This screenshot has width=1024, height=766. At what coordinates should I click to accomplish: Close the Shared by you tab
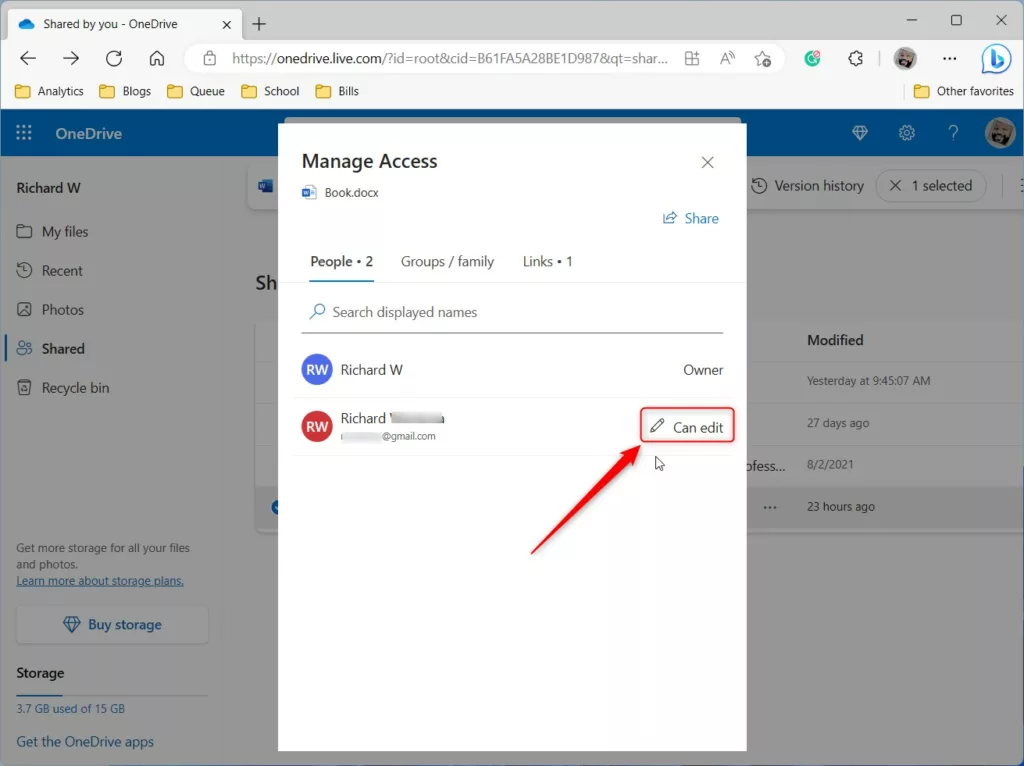pos(227,24)
